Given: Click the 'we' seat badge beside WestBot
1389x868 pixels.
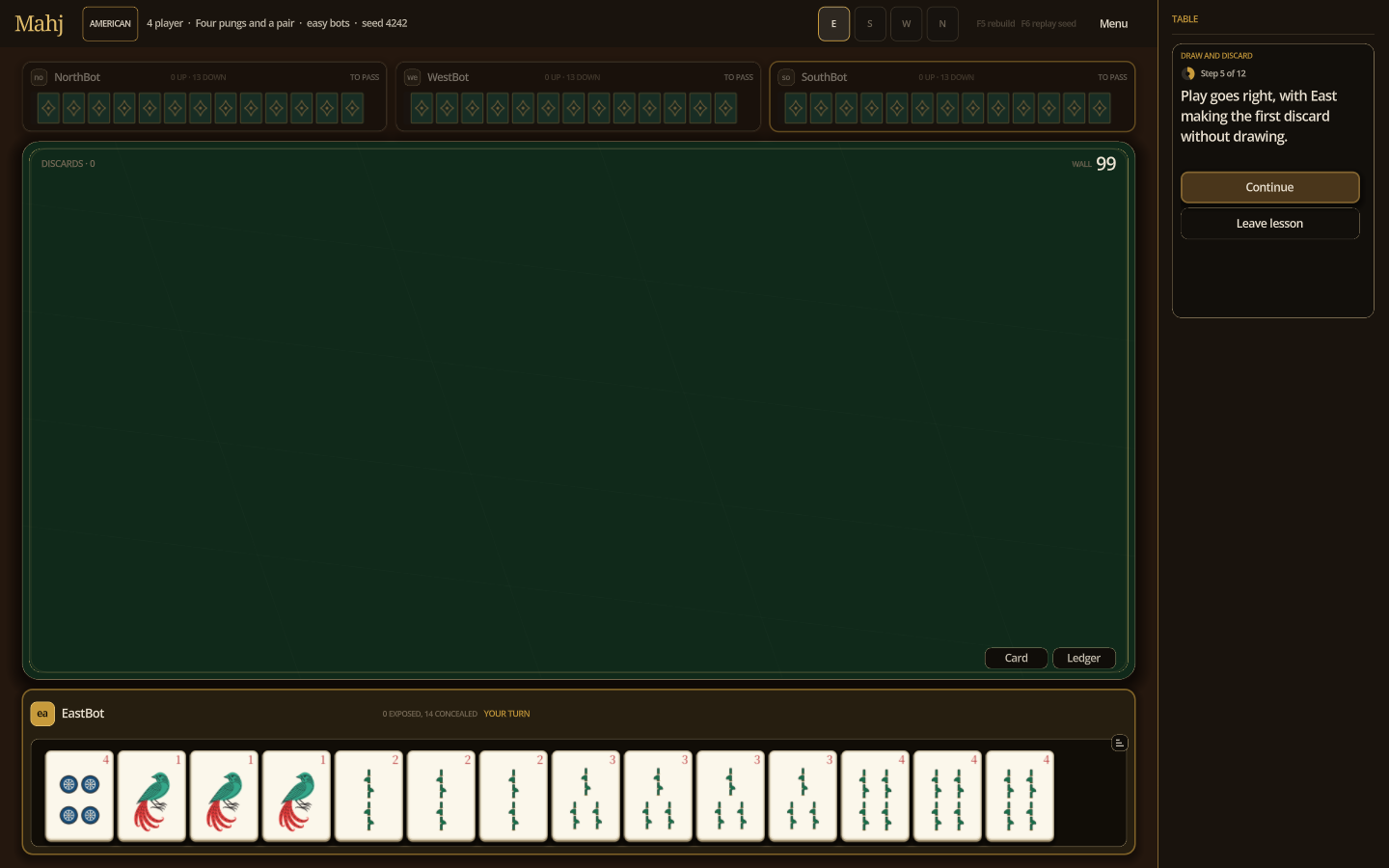Looking at the screenshot, I should (412, 77).
